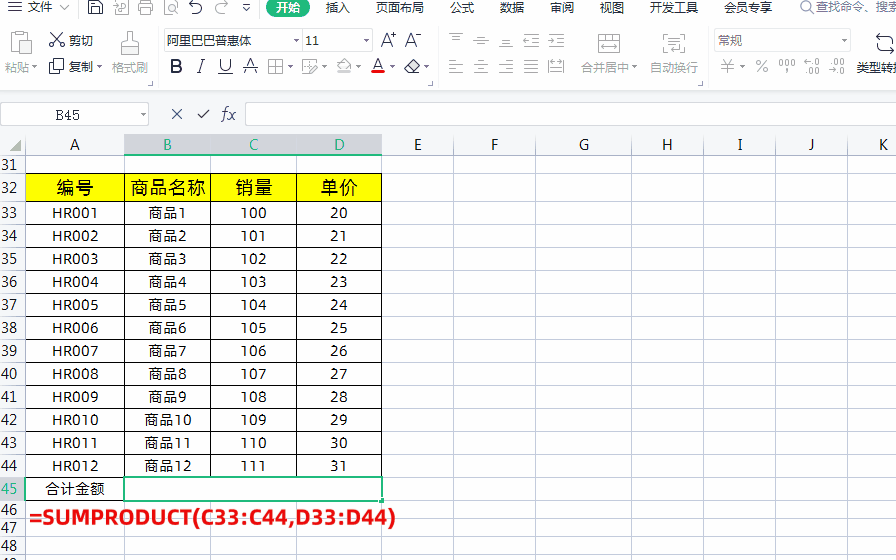Toggle bold formatting
Image resolution: width=896 pixels, height=560 pixels.
point(176,67)
